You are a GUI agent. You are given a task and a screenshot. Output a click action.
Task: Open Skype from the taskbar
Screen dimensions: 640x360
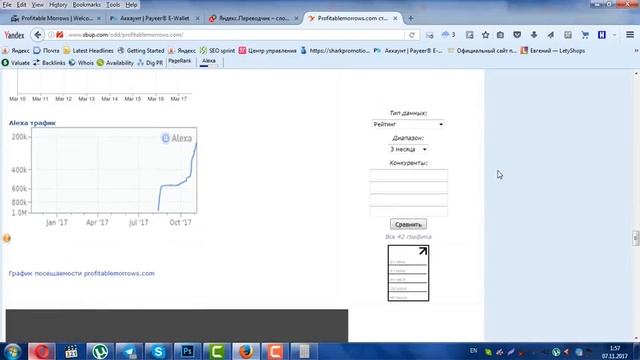pos(158,351)
